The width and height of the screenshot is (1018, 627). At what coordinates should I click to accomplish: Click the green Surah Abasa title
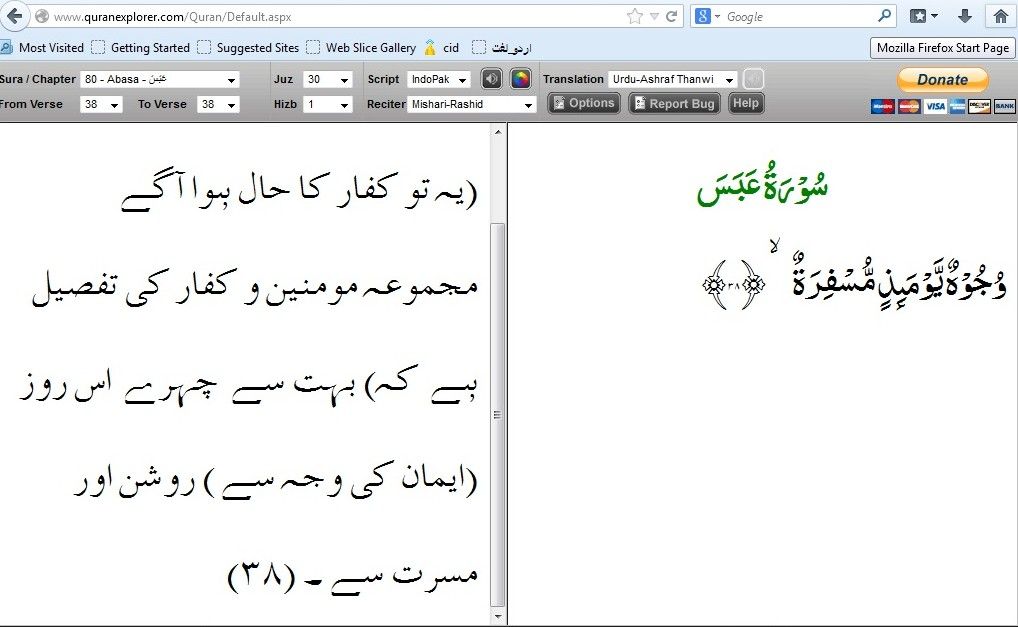[x=763, y=186]
